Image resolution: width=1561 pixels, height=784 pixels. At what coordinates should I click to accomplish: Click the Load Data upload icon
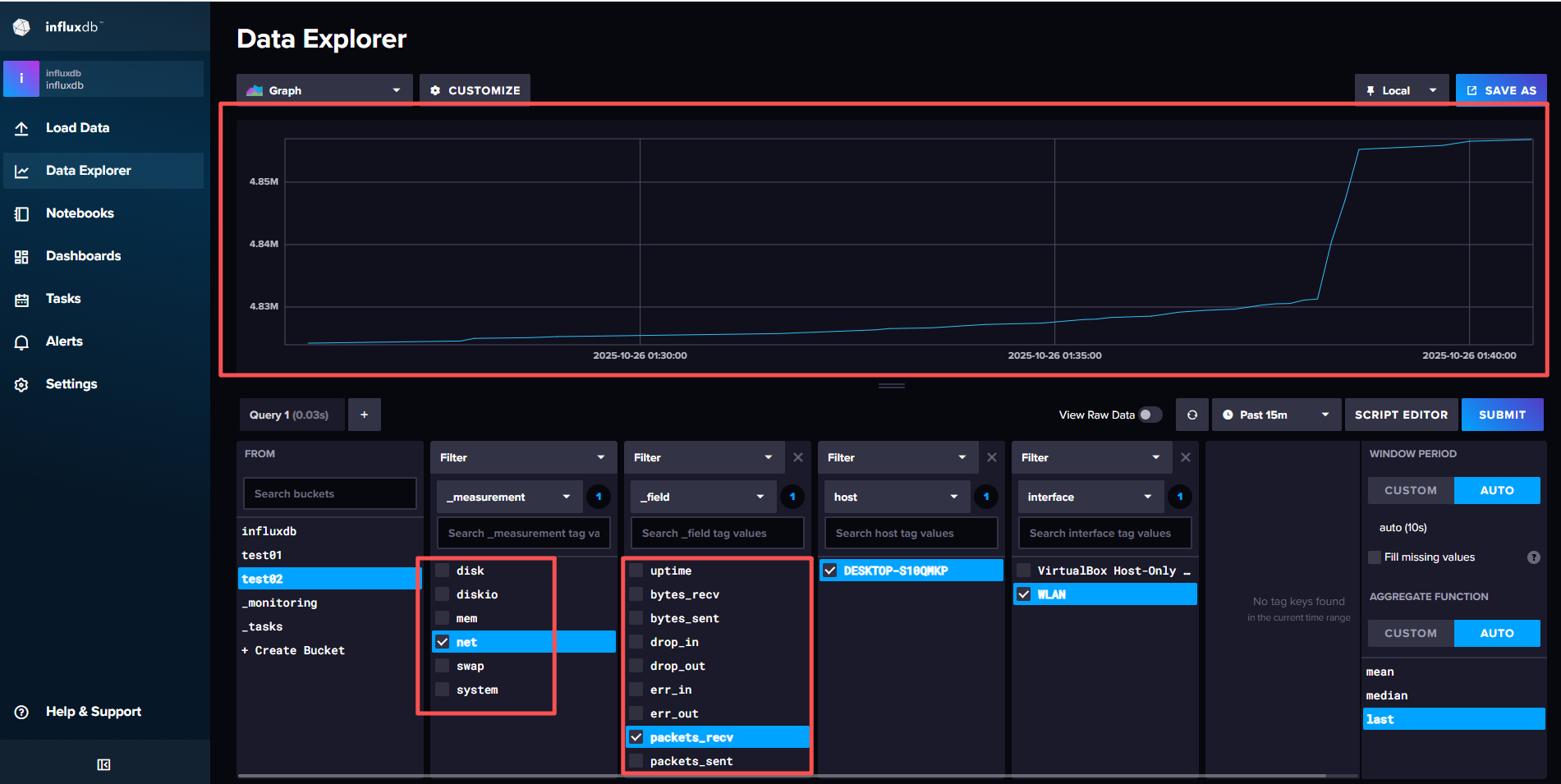tap(22, 128)
